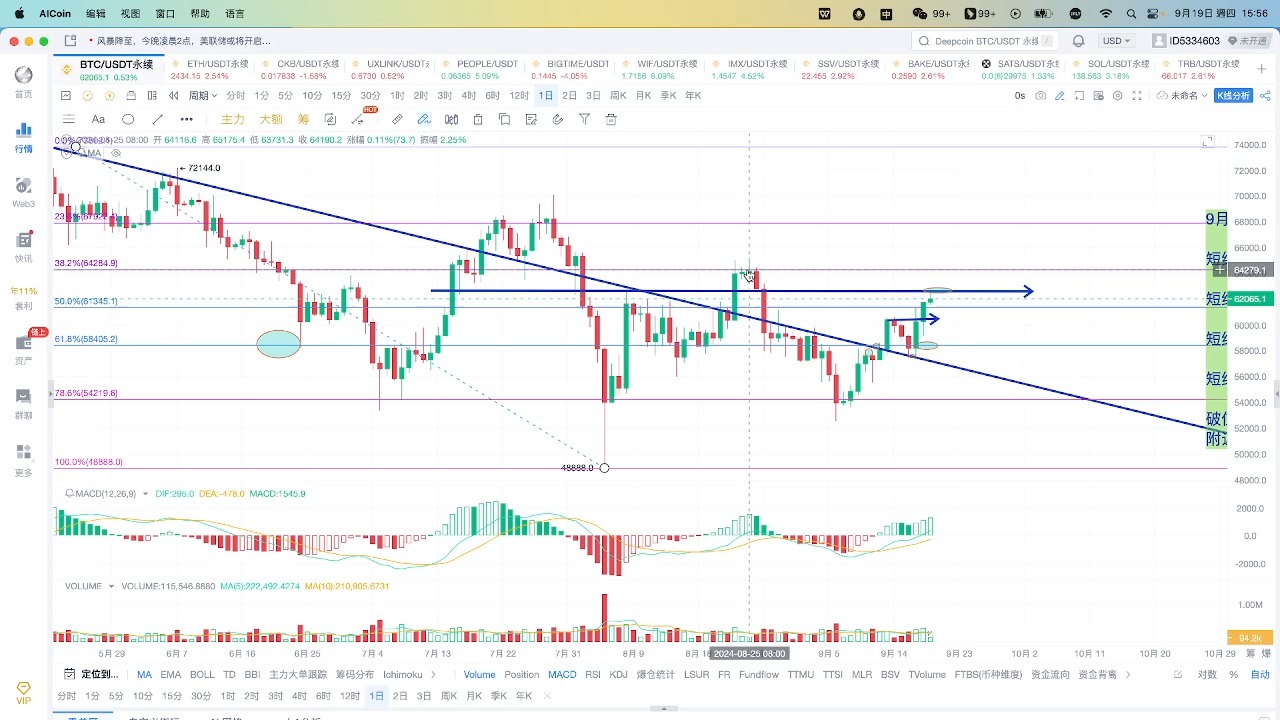This screenshot has height=720, width=1280.
Task: Hide the MA indicator with eye icon
Action: click(x=115, y=153)
